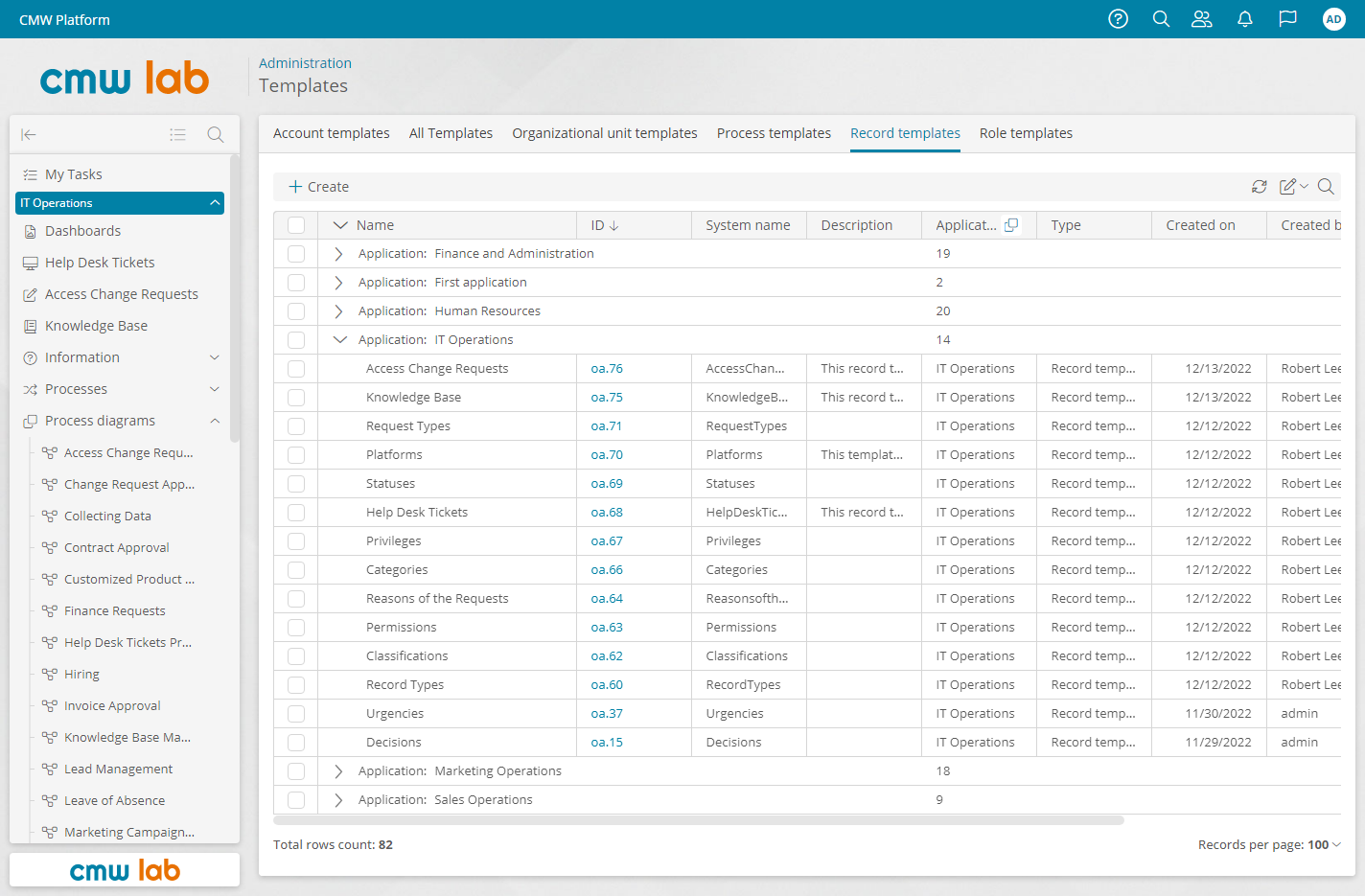
Task: Open the help question mark icon
Action: [x=1118, y=19]
